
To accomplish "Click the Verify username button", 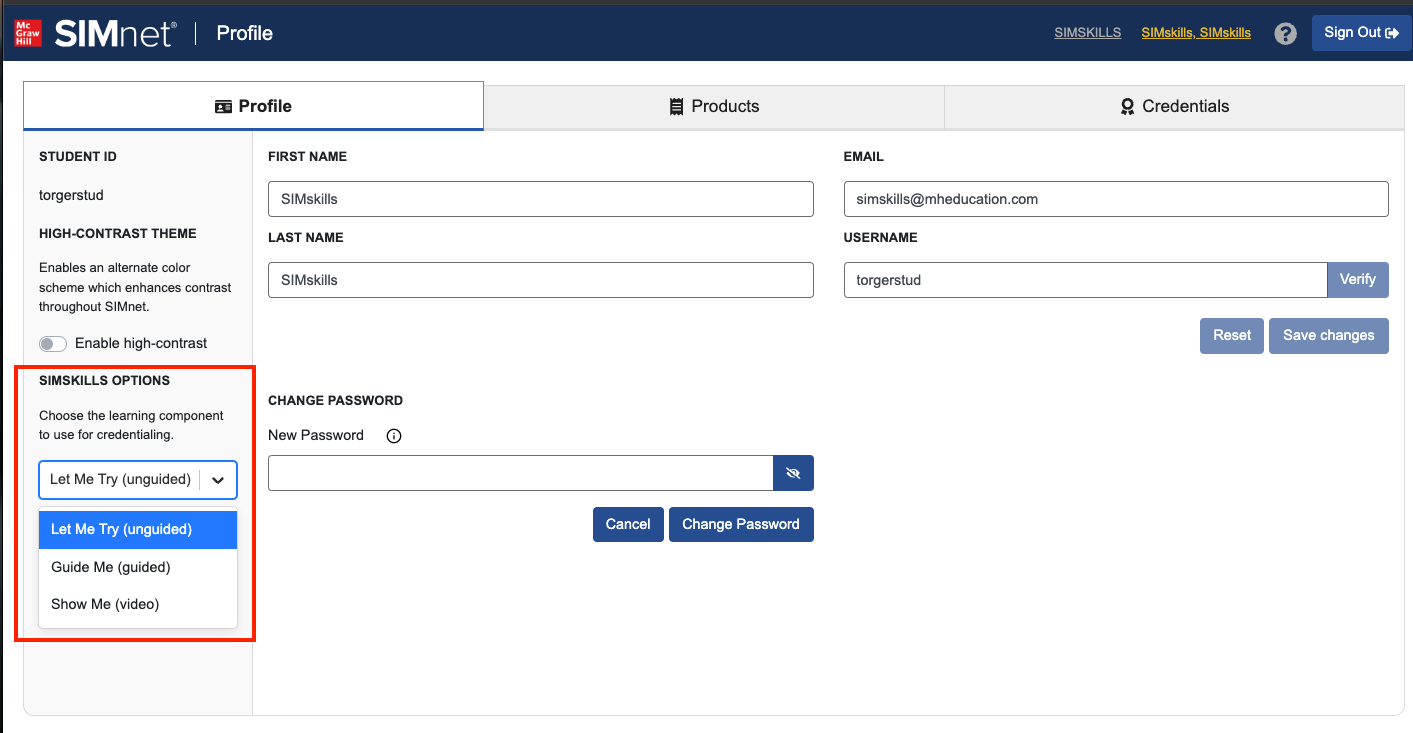I will (1357, 280).
